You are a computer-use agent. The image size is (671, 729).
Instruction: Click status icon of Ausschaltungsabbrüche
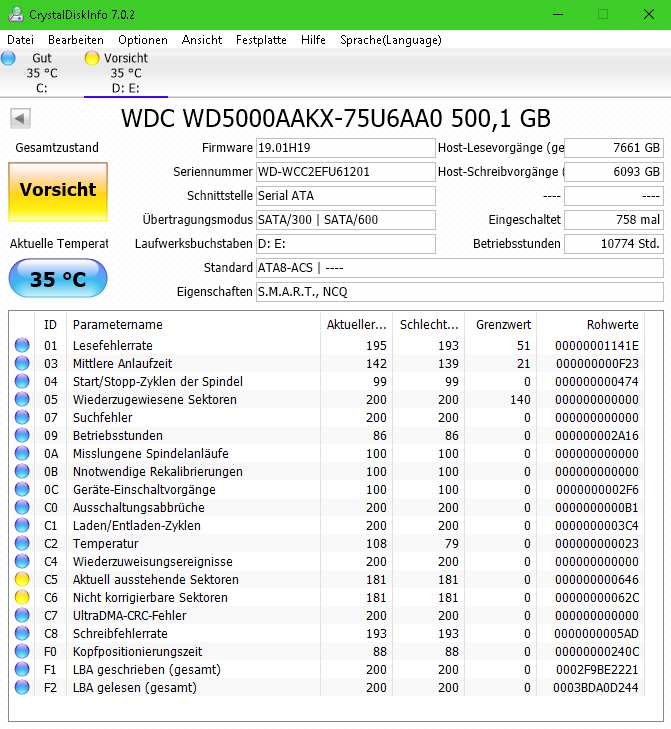(x=22, y=507)
